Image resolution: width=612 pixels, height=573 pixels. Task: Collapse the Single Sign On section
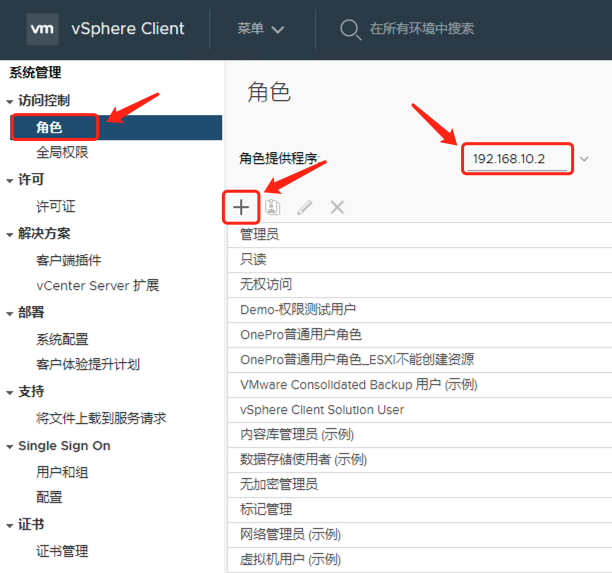[x=10, y=447]
